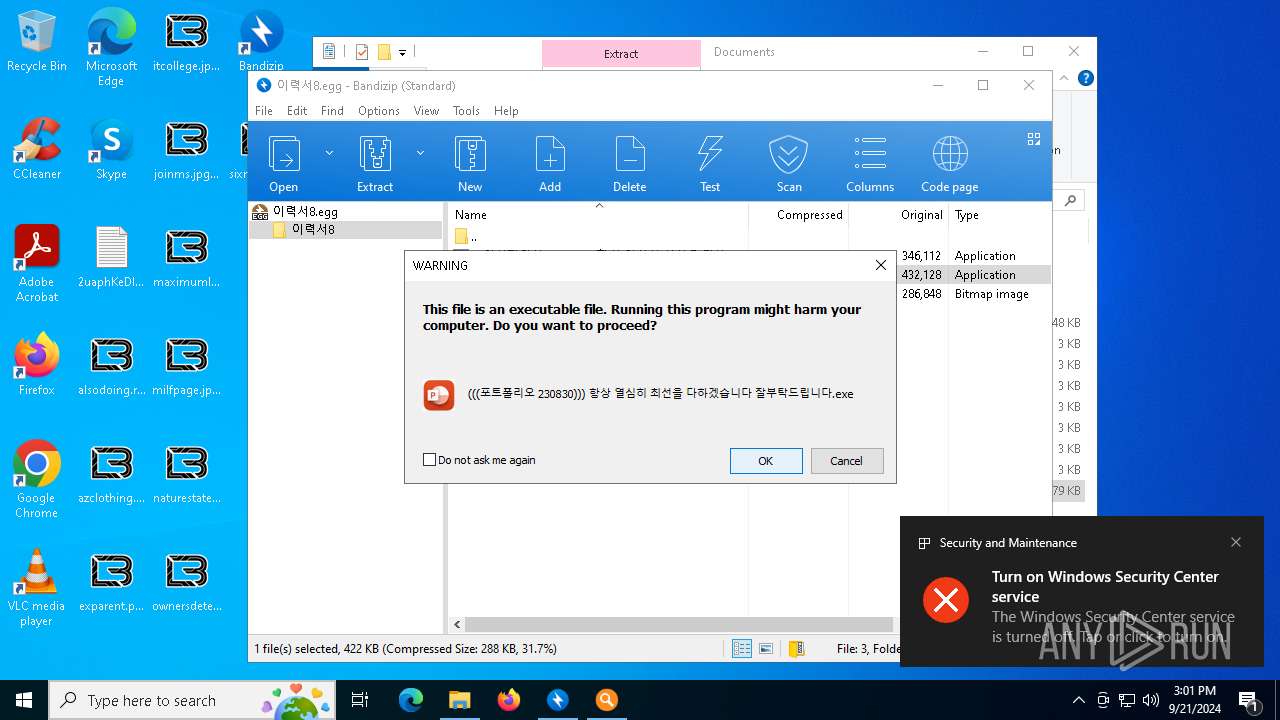Open the Options menu in Bandizip
Viewport: 1280px width, 720px height.
[379, 111]
